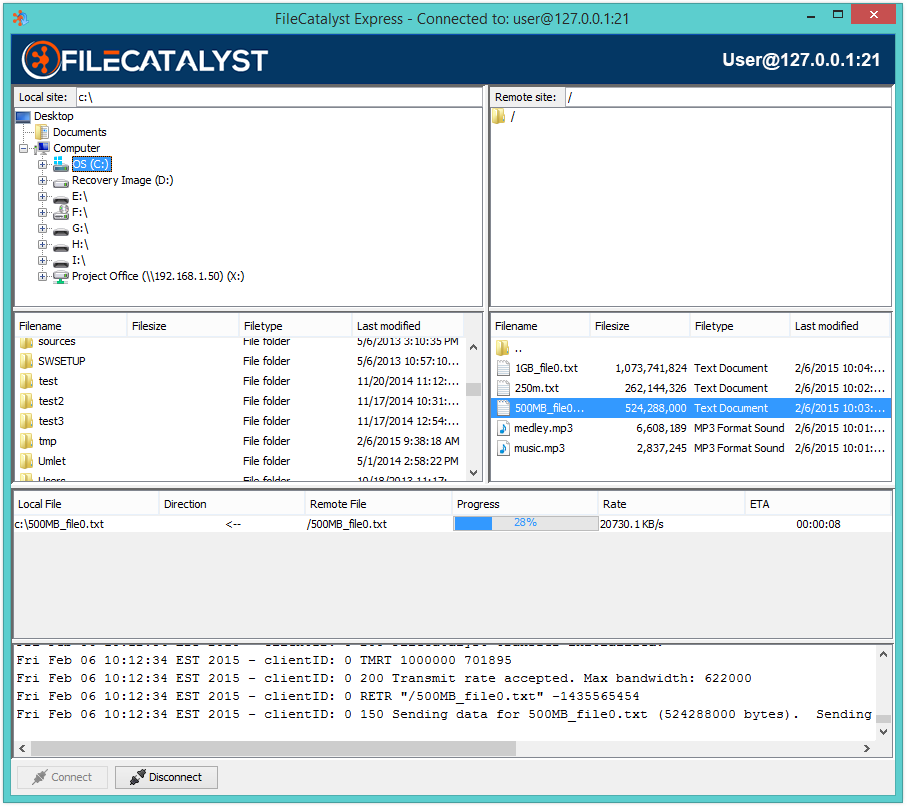Click the local file list scroll up arrow
907x807 pixels.
[x=474, y=348]
